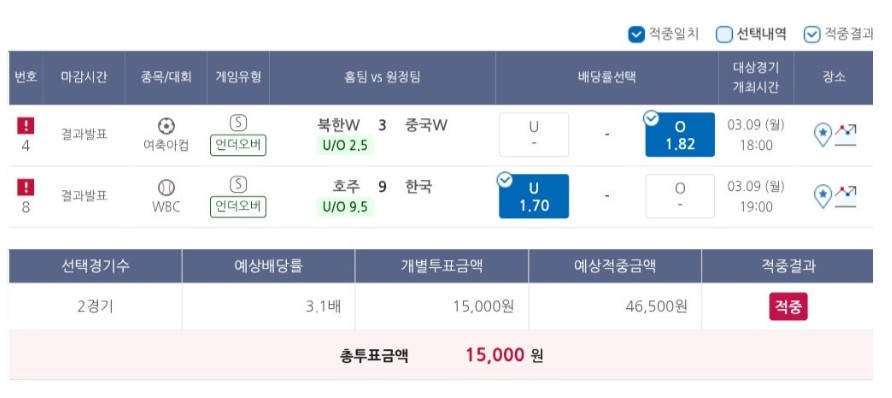This screenshot has height=398, width=892.
Task: Click red alert icon for match 4
Action: click(26, 126)
